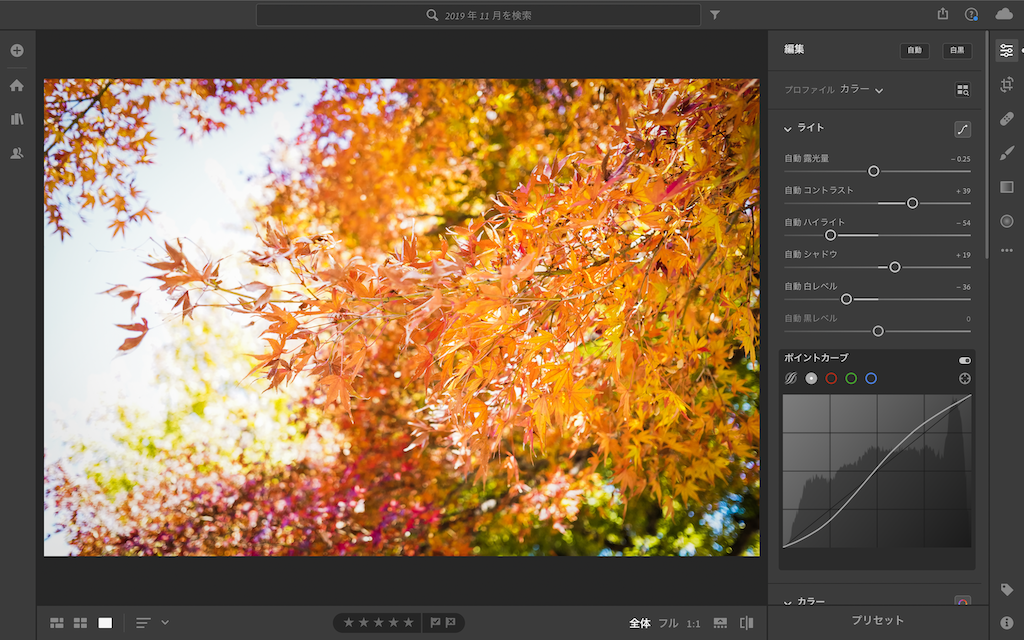
Task: Set zoom to 1:1
Action: (694, 624)
